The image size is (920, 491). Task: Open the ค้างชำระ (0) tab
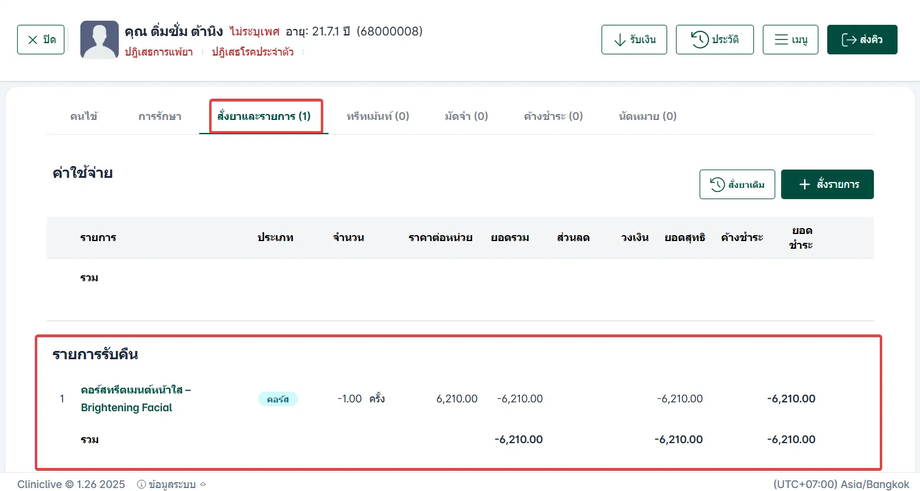coord(553,116)
